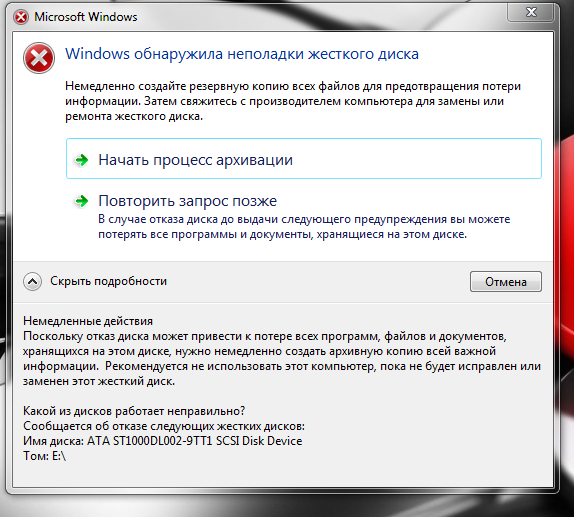Click the Имя диска ATA ST1000DL002 line

[x=163, y=441]
